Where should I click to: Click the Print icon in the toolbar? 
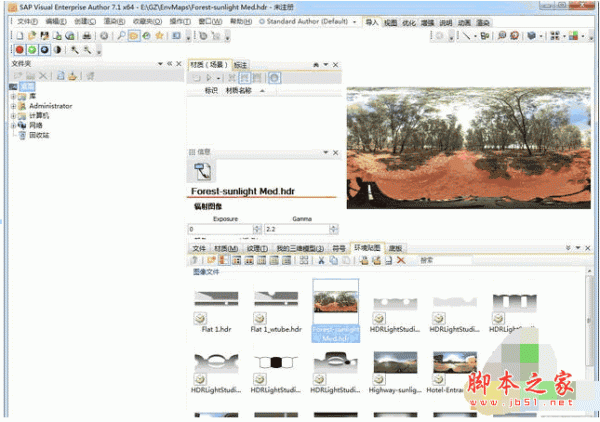(87, 36)
